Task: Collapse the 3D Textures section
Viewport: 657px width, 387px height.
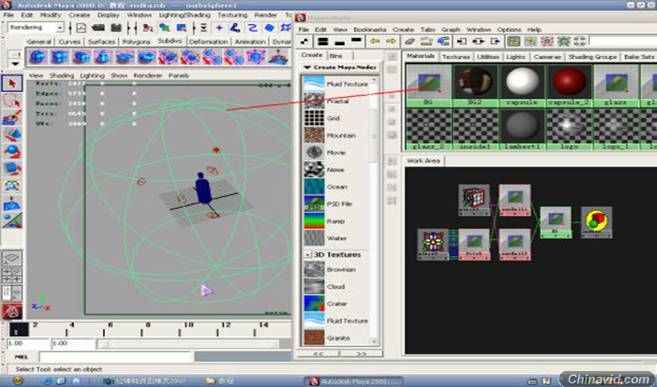Action: 307,255
